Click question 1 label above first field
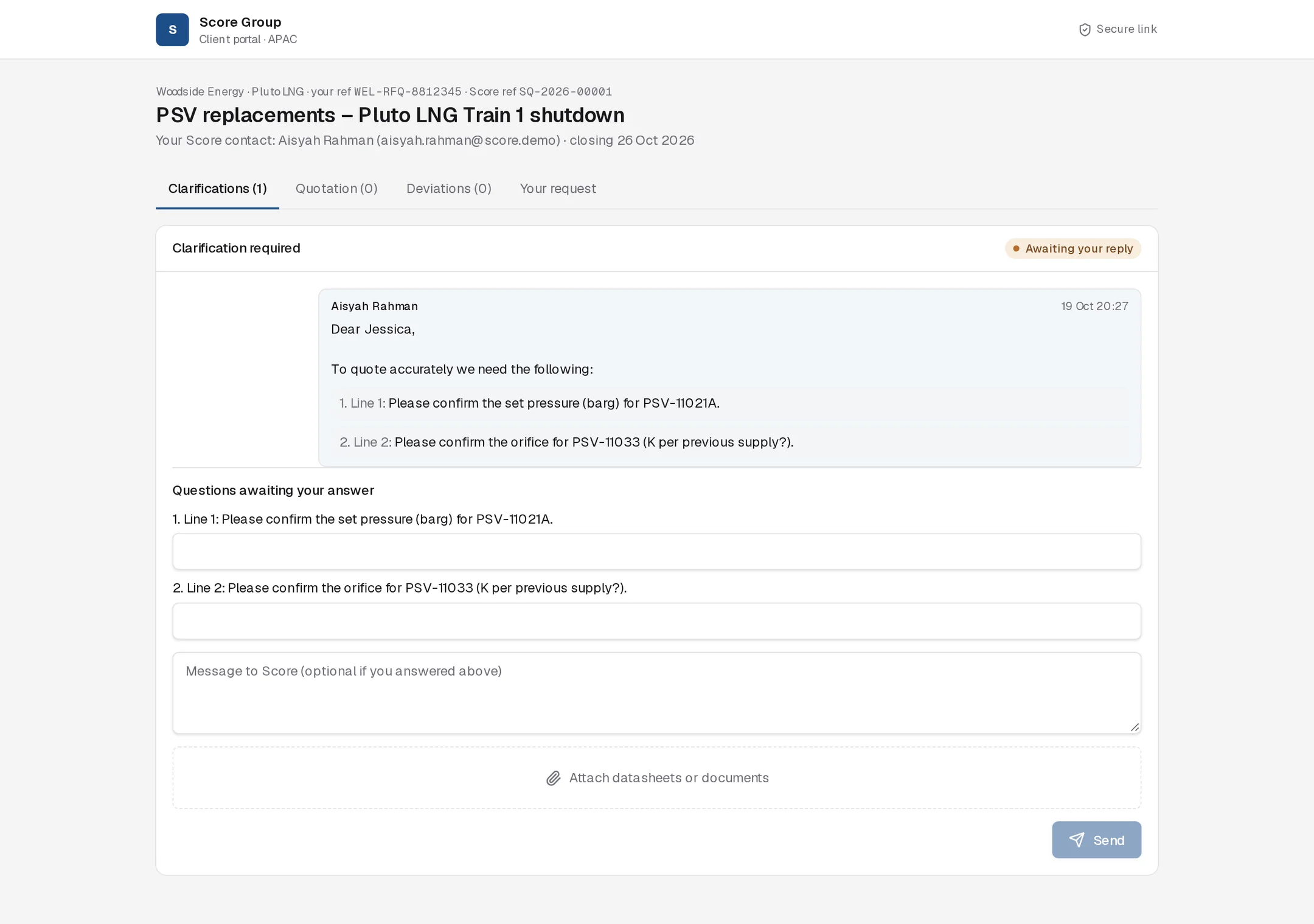This screenshot has height=924, width=1314. tap(363, 519)
